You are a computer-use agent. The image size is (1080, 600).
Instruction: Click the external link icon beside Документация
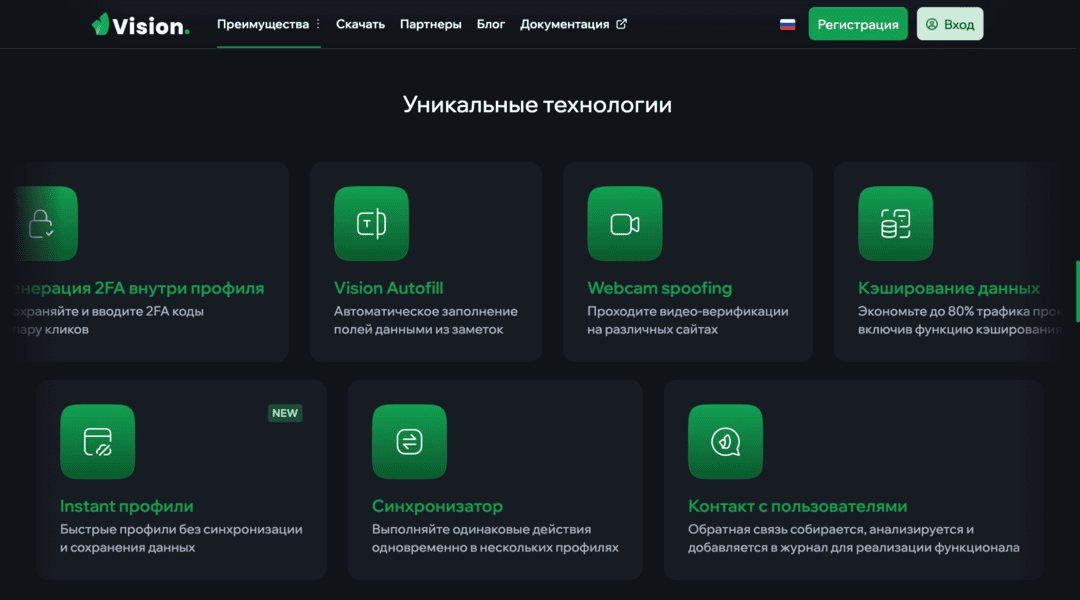point(621,24)
